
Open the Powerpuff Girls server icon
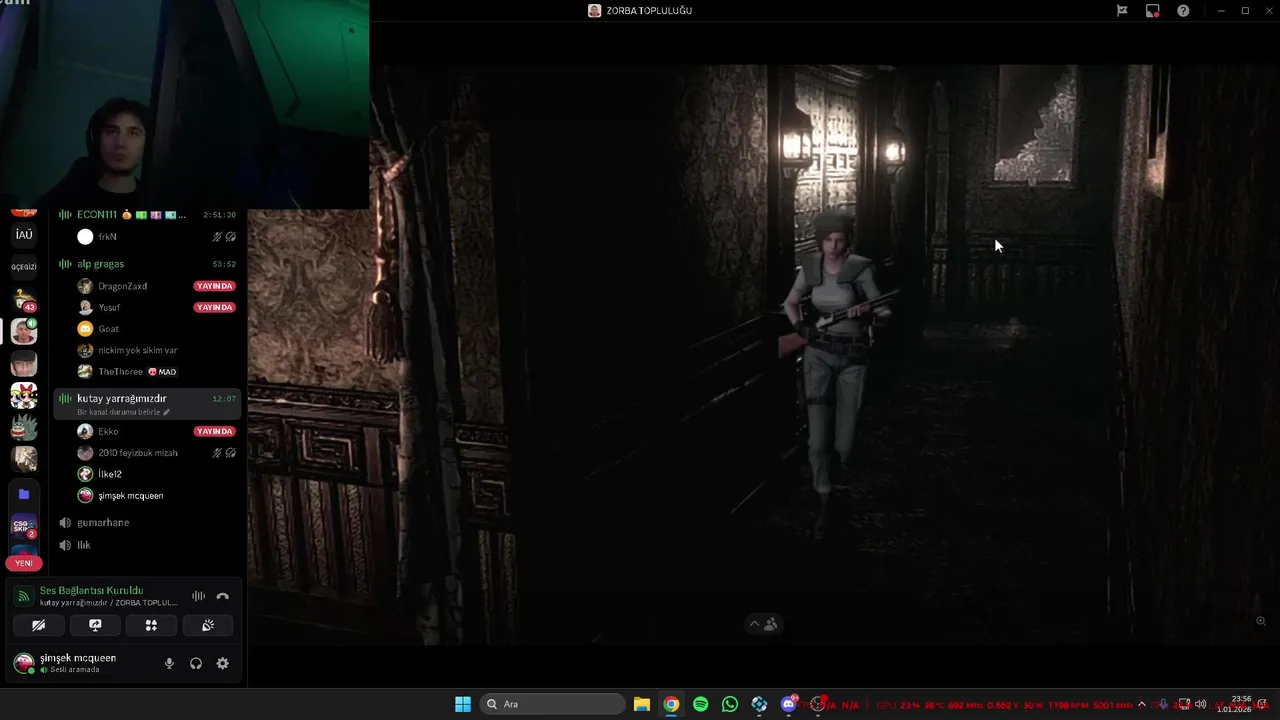pyautogui.click(x=24, y=395)
